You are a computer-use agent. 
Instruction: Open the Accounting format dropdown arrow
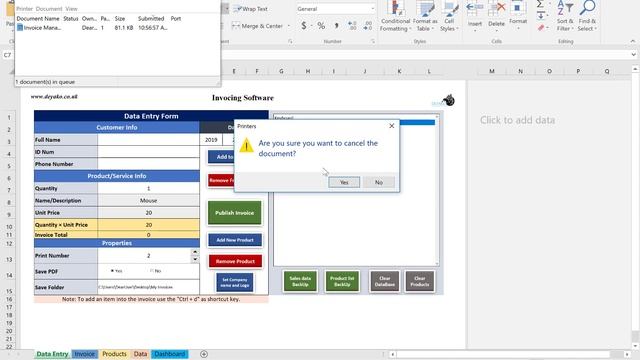click(x=311, y=26)
